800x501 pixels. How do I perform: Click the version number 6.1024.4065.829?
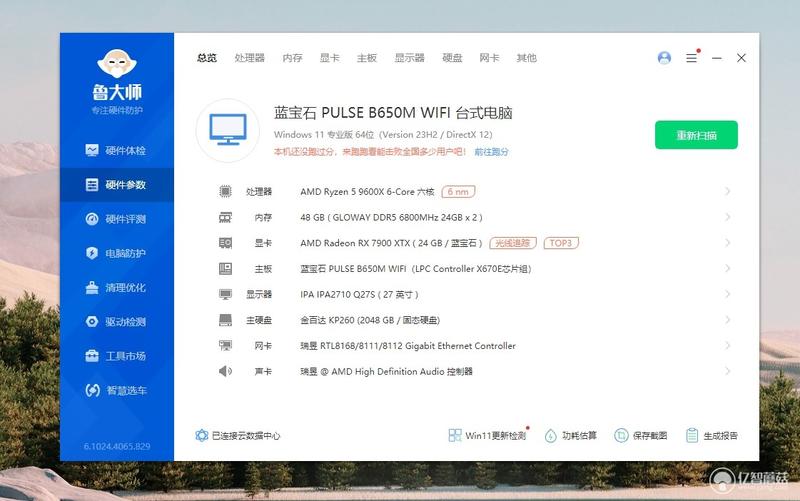[x=117, y=446]
